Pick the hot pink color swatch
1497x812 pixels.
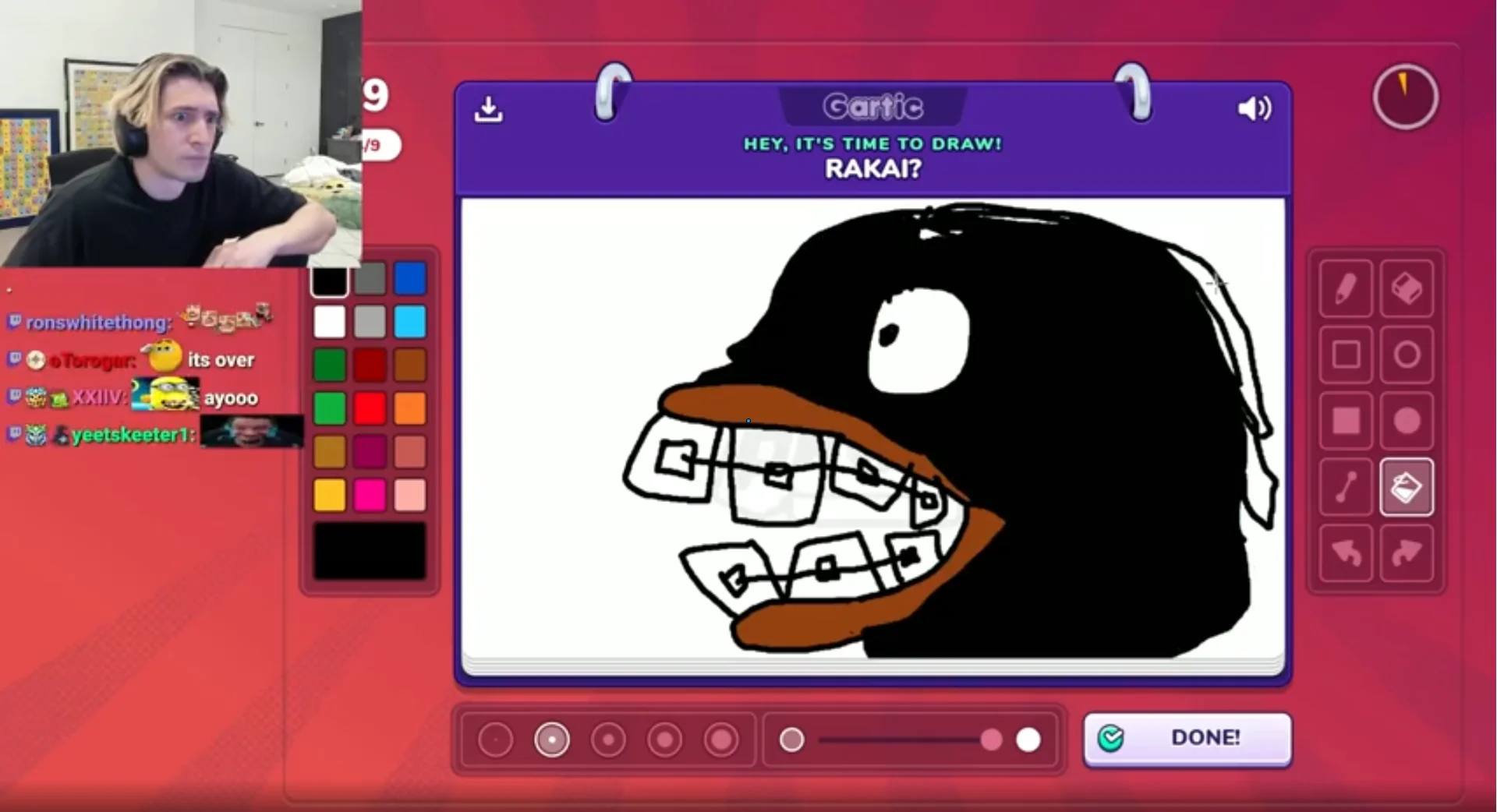click(370, 495)
